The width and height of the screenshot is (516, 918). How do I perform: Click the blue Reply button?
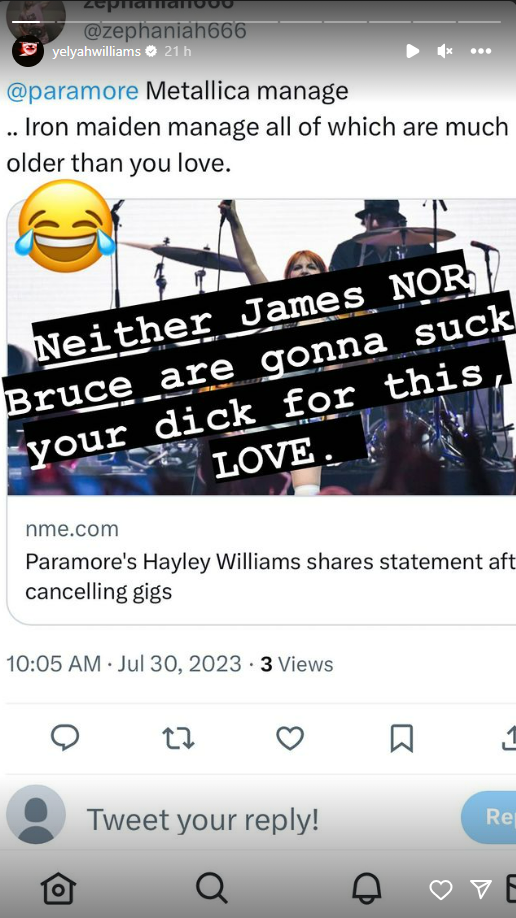pyautogui.click(x=489, y=817)
